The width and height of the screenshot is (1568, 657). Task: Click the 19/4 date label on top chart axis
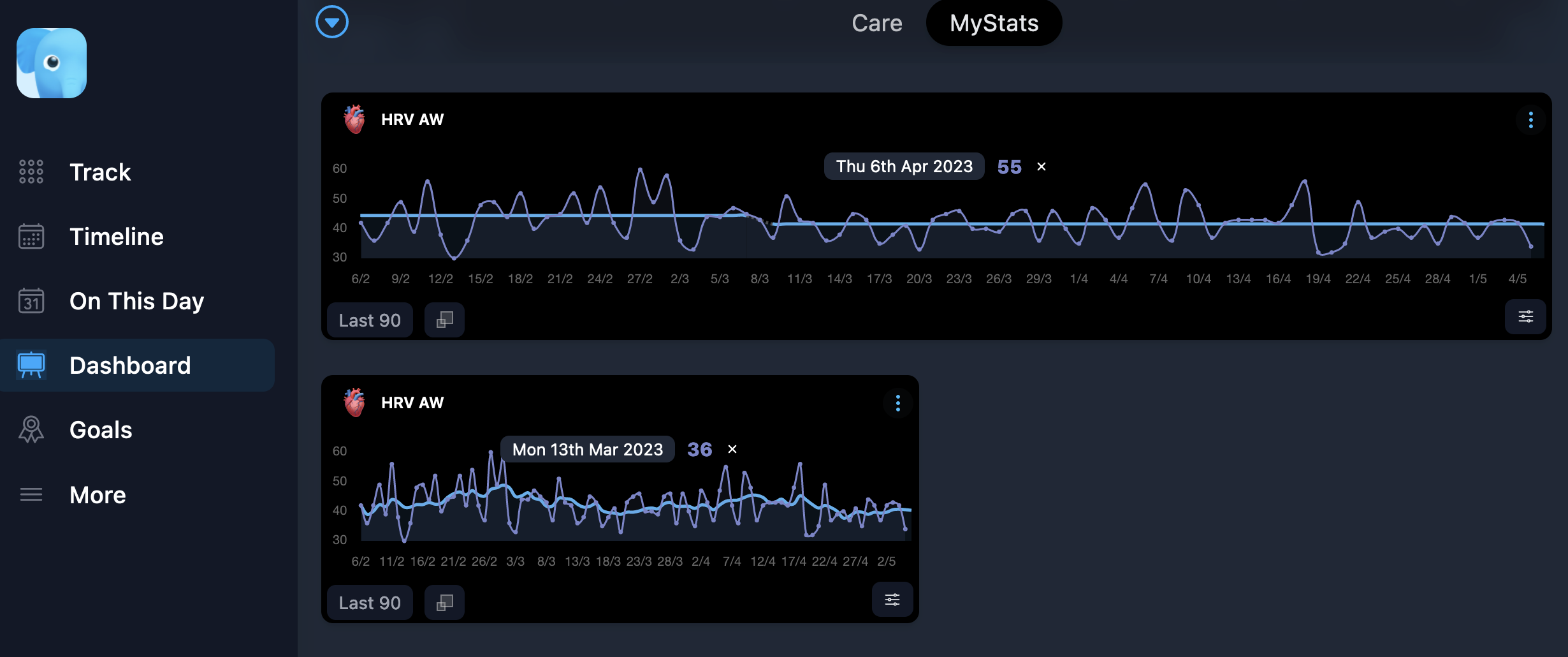1318,279
